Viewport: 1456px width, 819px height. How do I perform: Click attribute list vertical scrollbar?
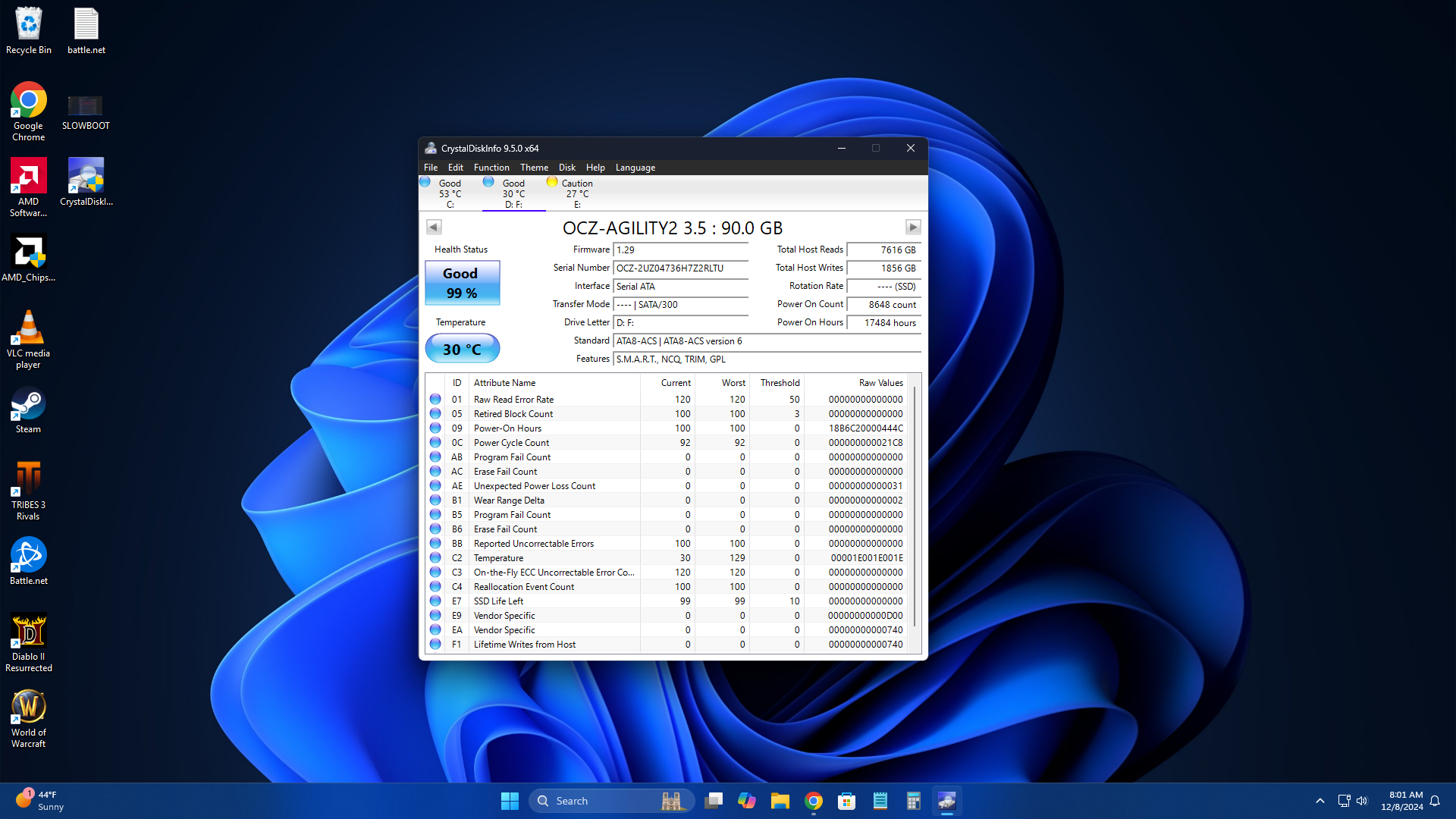click(x=915, y=507)
